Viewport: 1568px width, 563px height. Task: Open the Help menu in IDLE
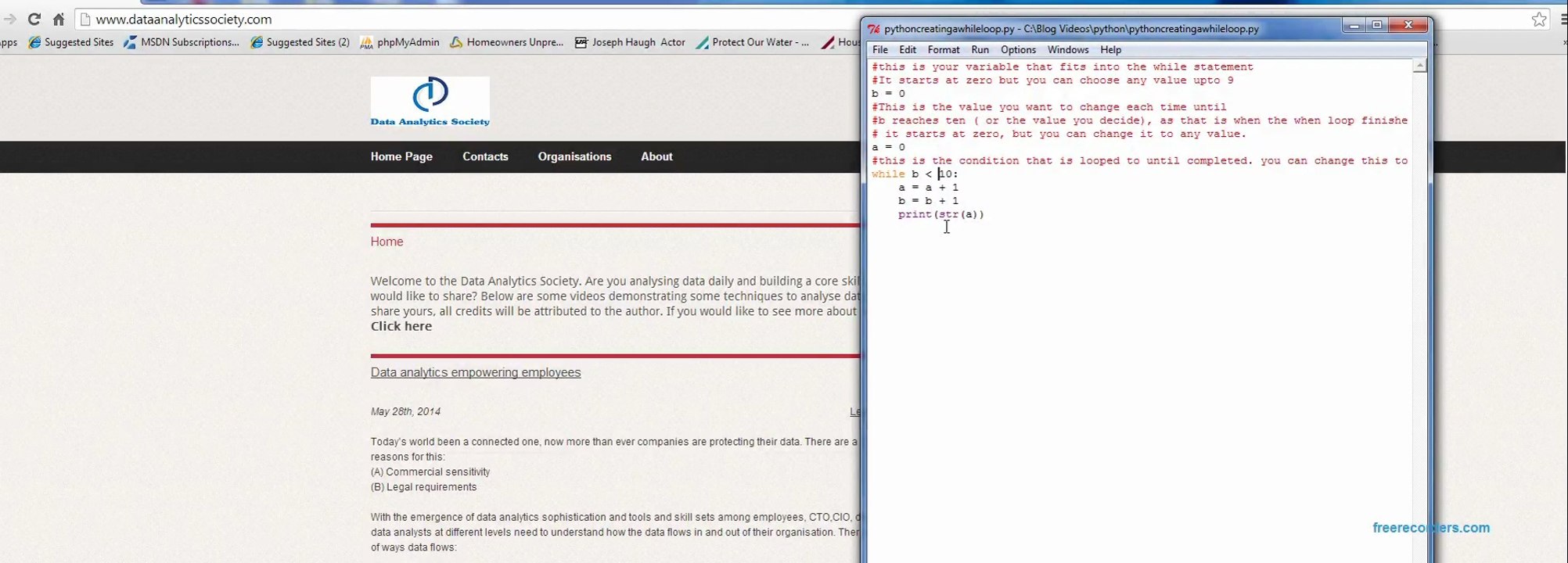[x=1110, y=49]
